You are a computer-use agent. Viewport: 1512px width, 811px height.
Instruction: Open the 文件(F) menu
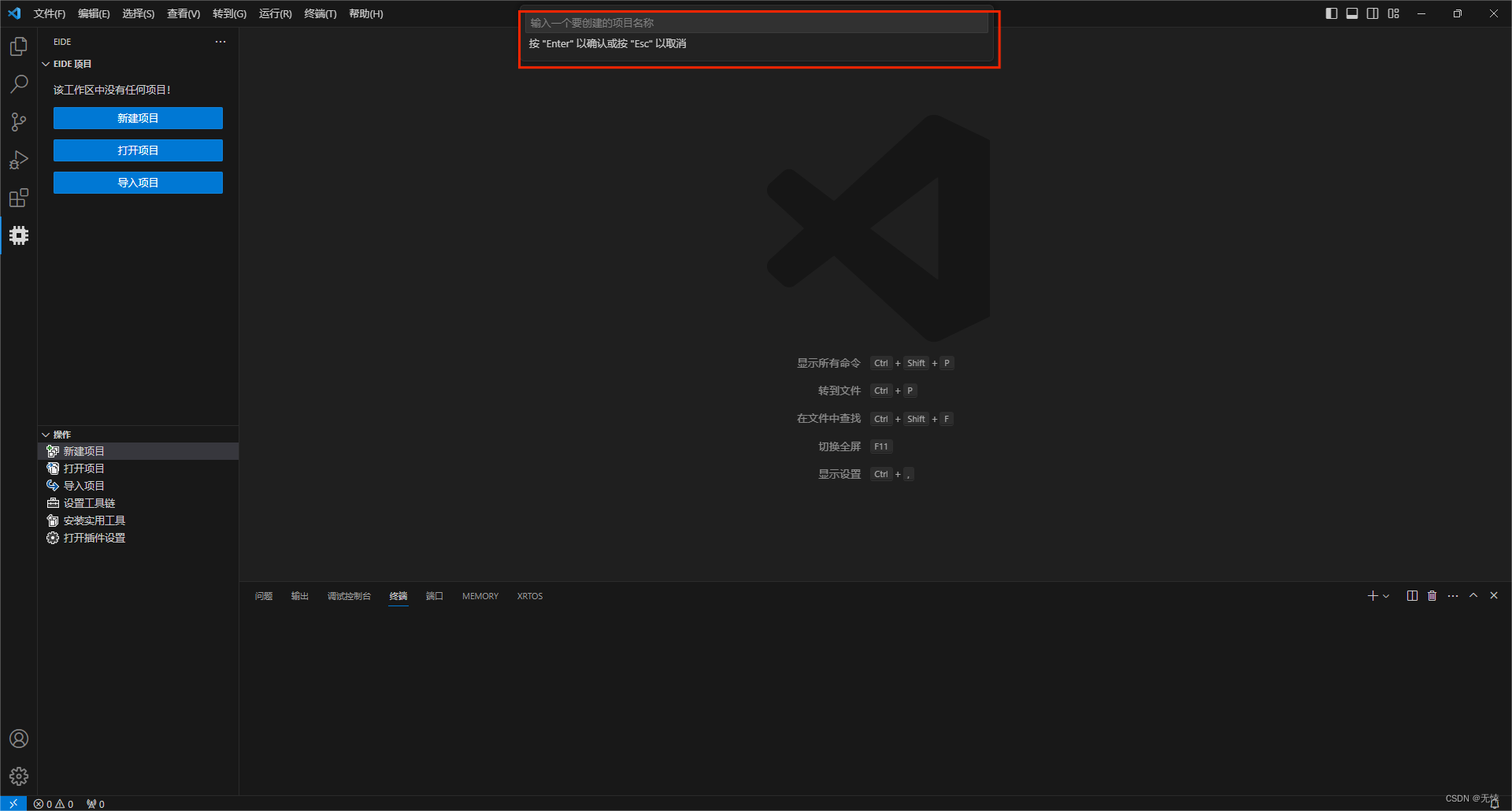pos(50,13)
